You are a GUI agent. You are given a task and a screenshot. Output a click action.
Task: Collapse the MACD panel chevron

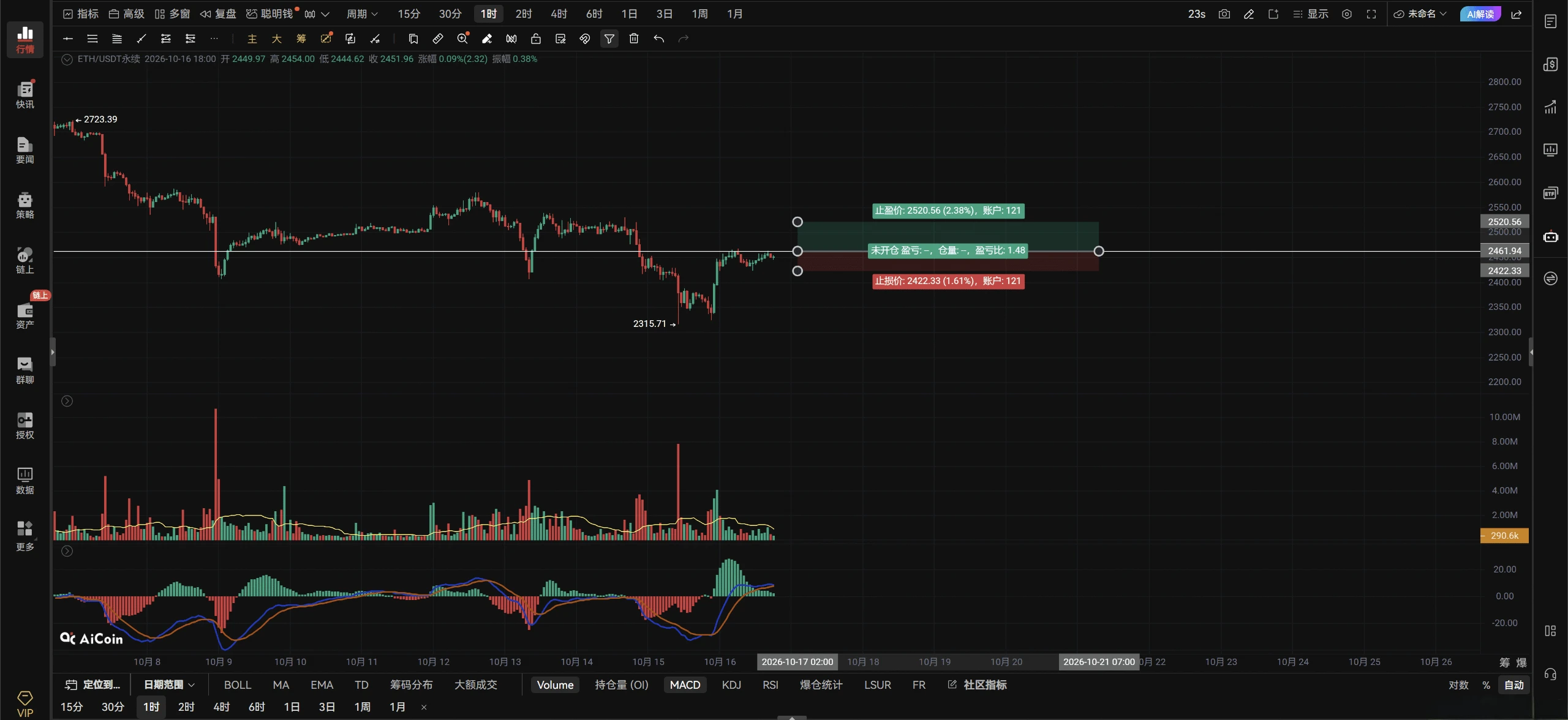67,551
